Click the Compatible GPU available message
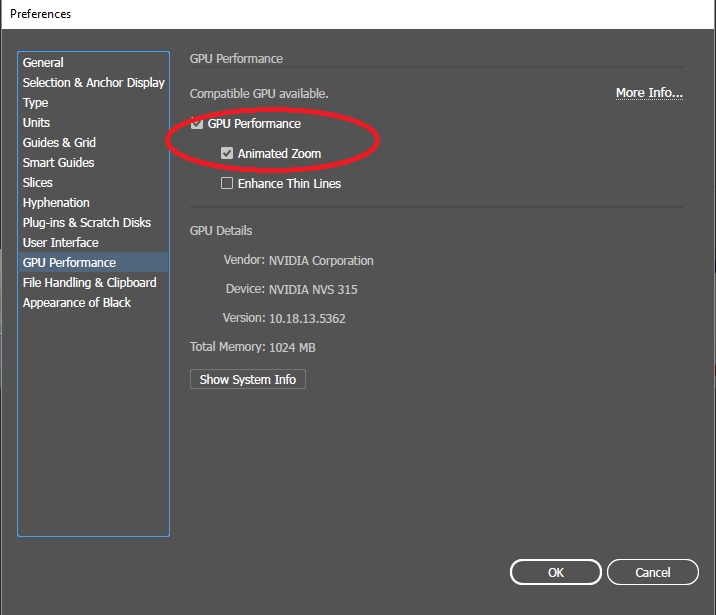Screen dimensions: 716x615 (x=259, y=94)
